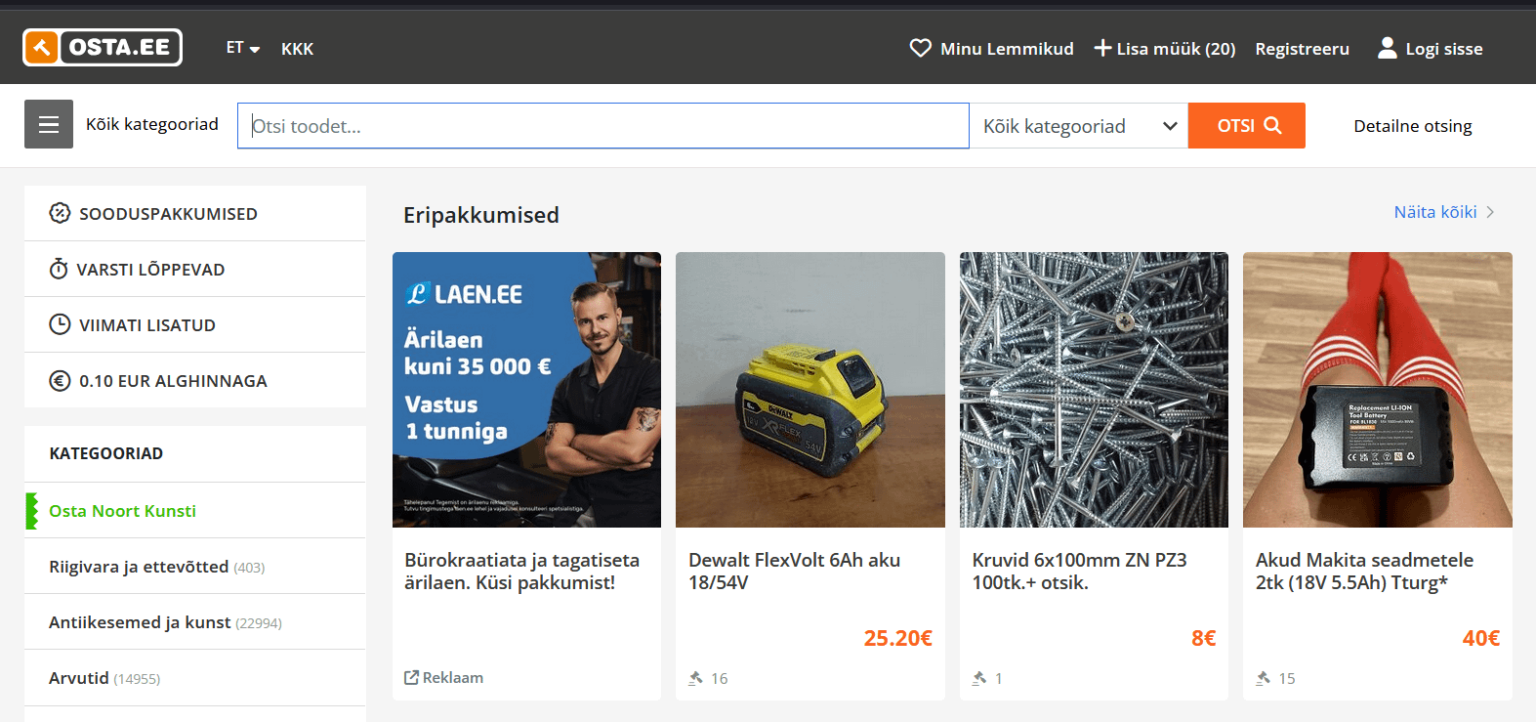Click the arrow next to Näita kõiki
Viewport: 1536px width, 722px height.
tap(1490, 212)
